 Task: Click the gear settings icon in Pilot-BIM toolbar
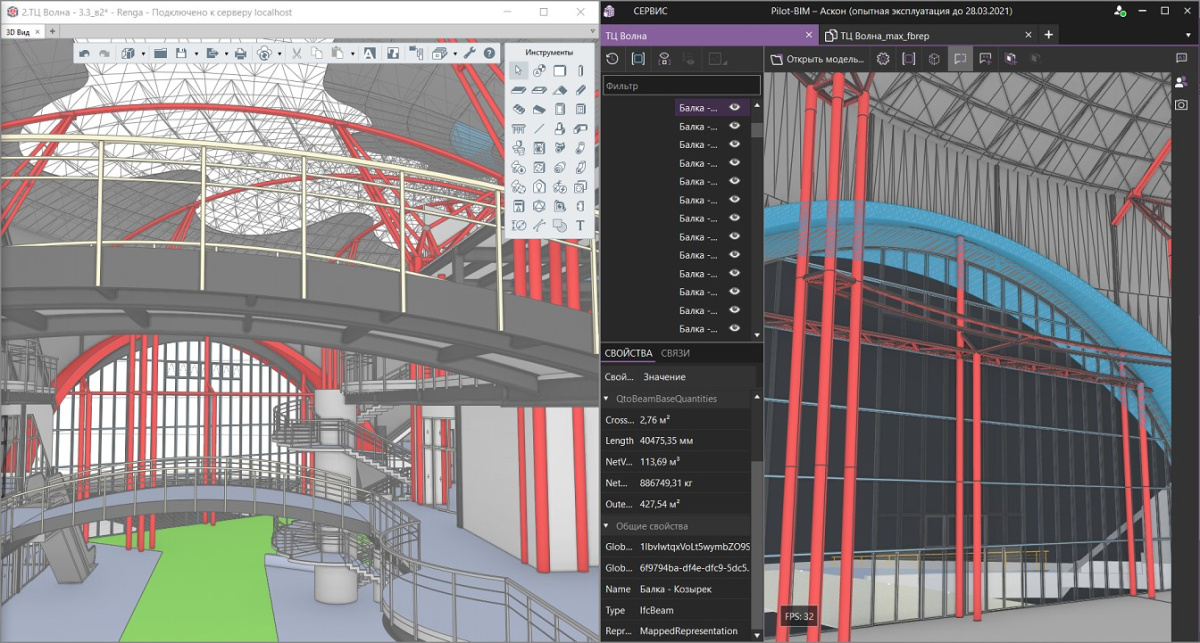point(883,59)
